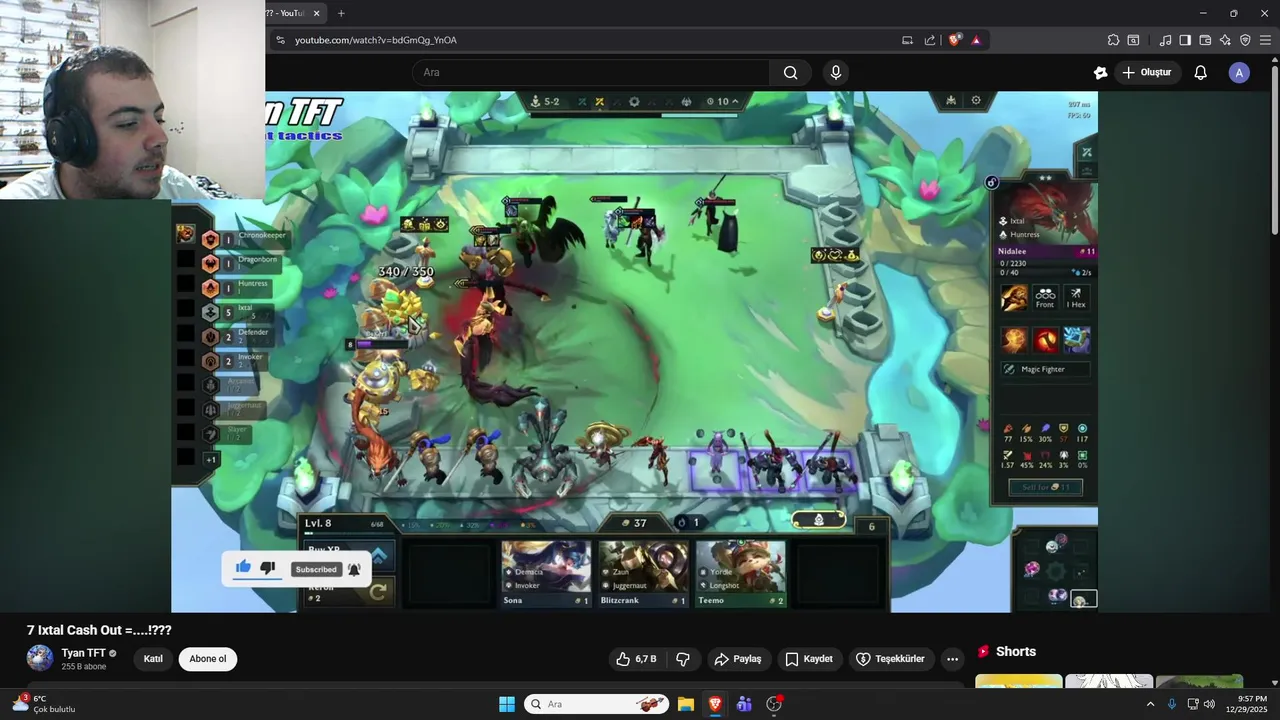The width and height of the screenshot is (1280, 720).
Task: Click the 'Sell for' button in Nidalee panel
Action: click(1046, 487)
